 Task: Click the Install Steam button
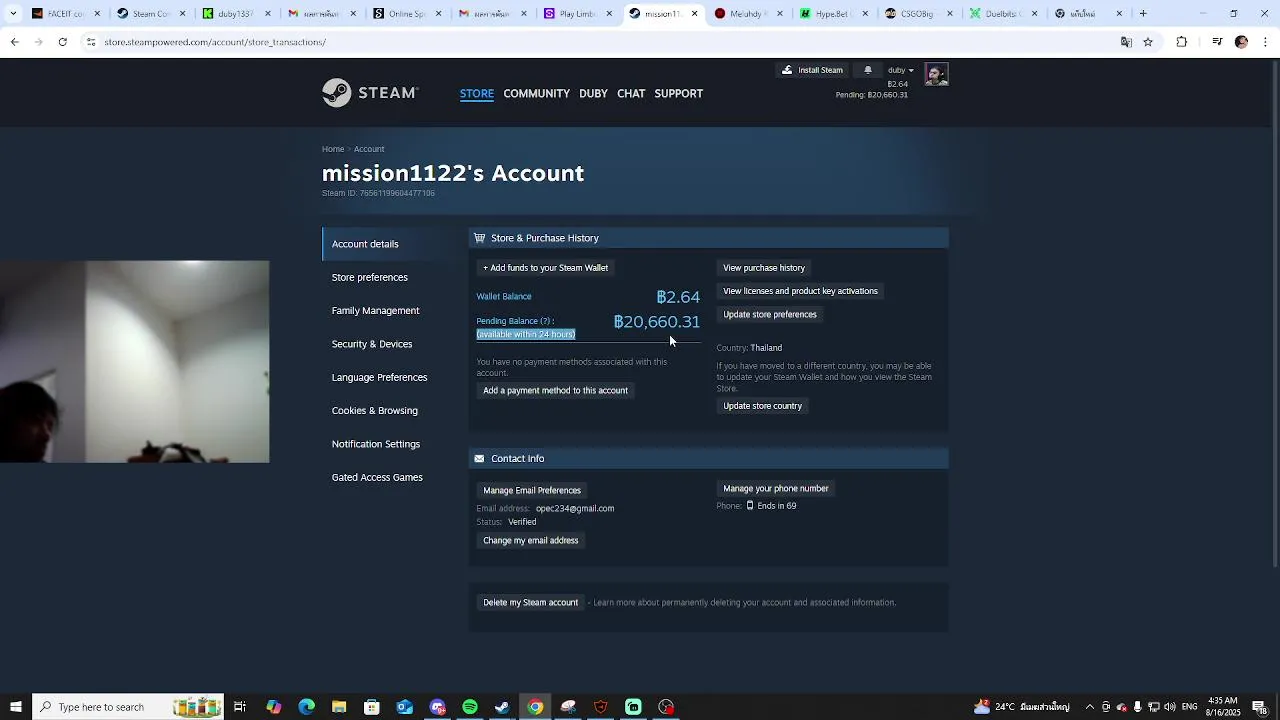[812, 70]
